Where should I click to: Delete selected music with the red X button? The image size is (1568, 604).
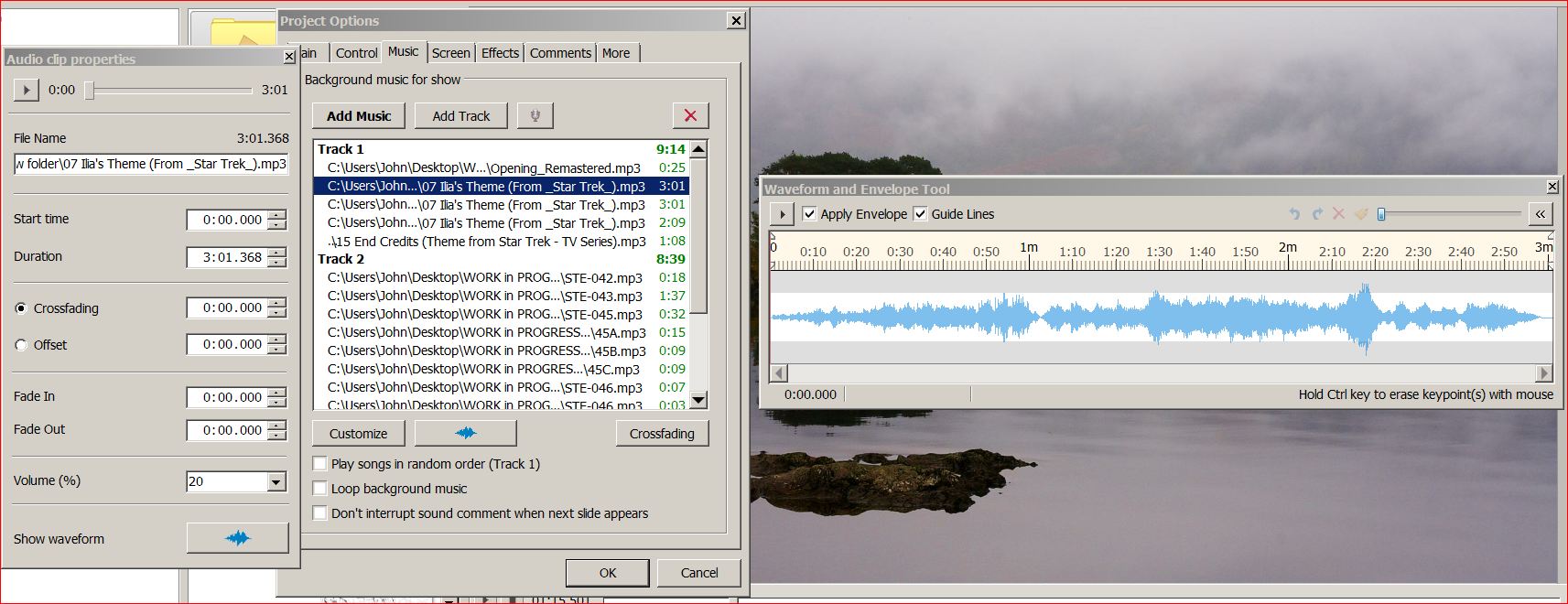[x=690, y=116]
